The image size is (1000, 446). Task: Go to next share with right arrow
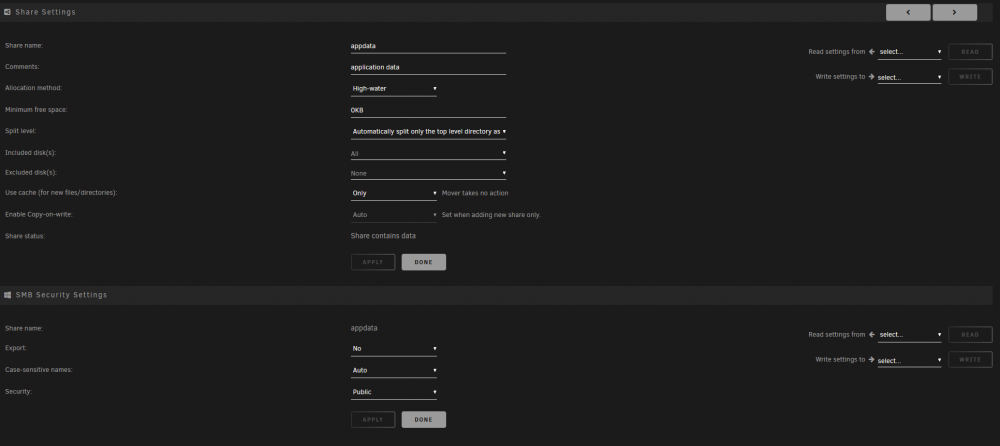(955, 12)
